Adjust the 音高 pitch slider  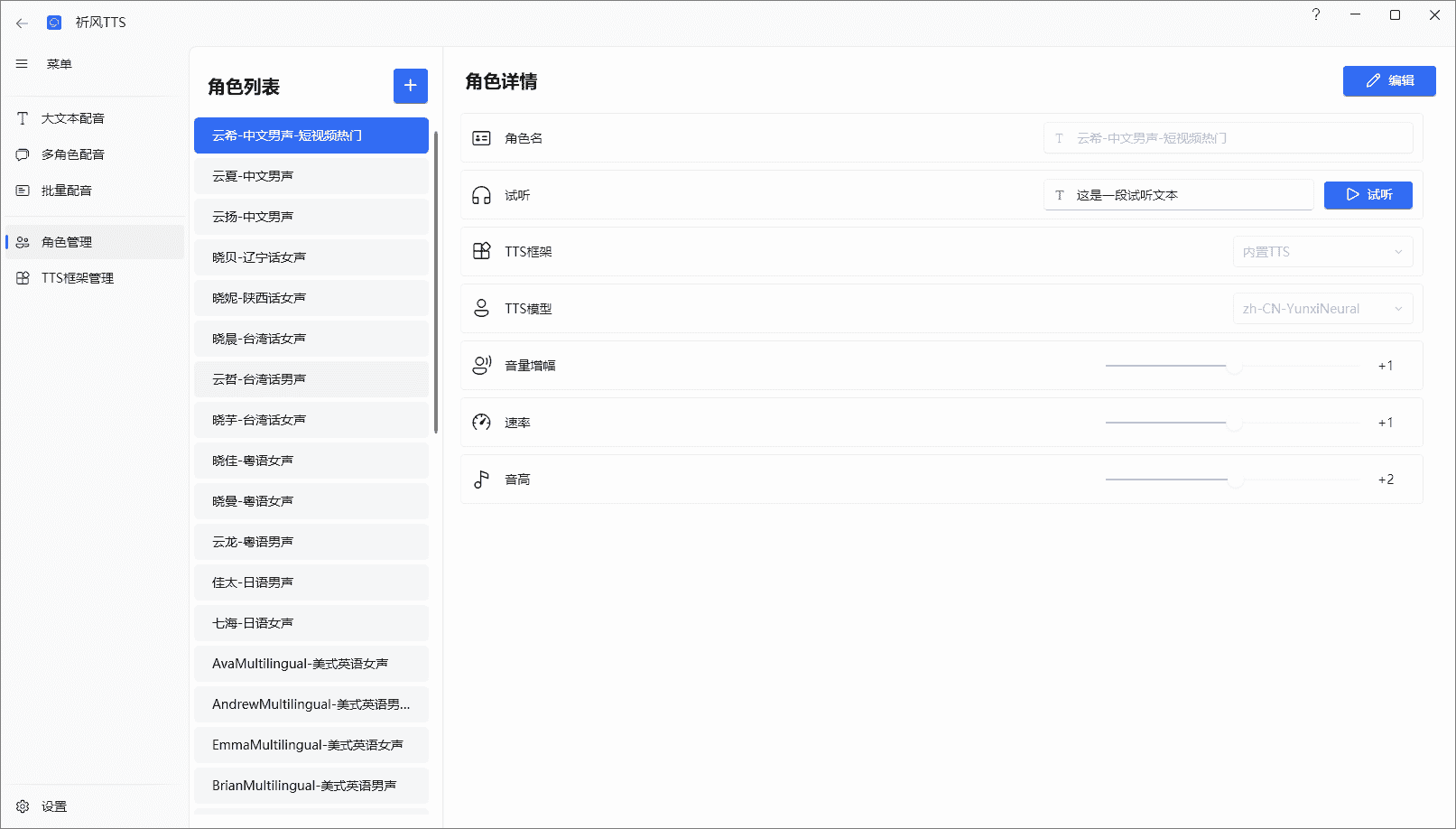(x=1232, y=480)
